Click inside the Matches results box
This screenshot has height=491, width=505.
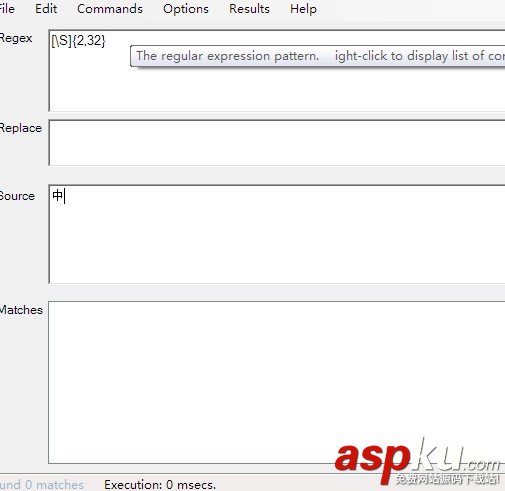click(x=277, y=382)
